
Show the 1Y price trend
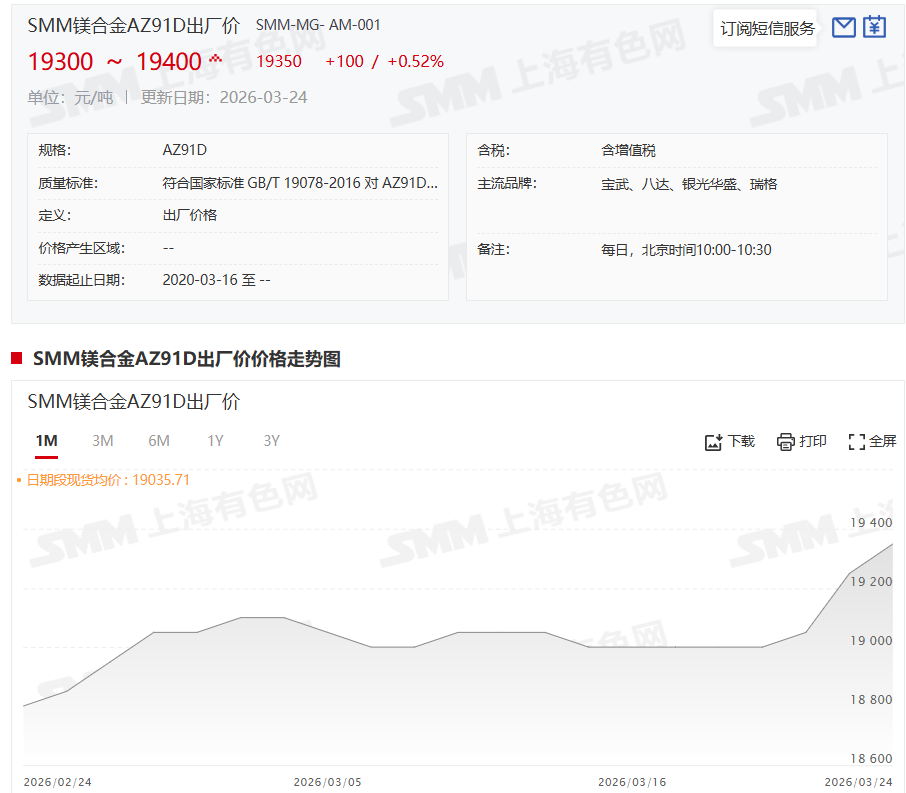coord(215,441)
